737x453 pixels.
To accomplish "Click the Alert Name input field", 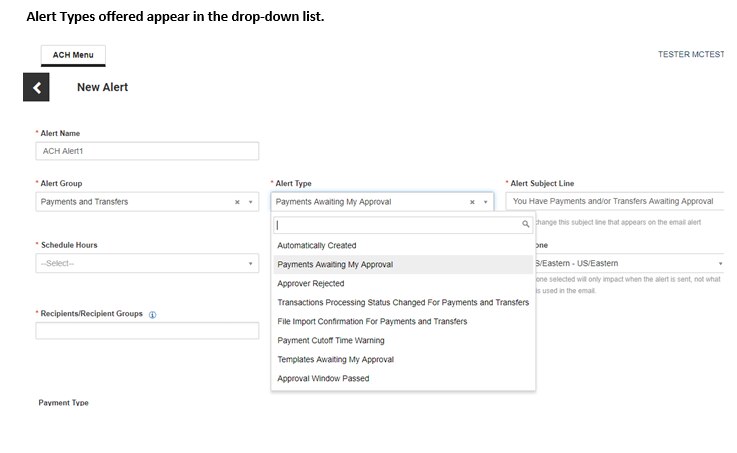I will (147, 151).
